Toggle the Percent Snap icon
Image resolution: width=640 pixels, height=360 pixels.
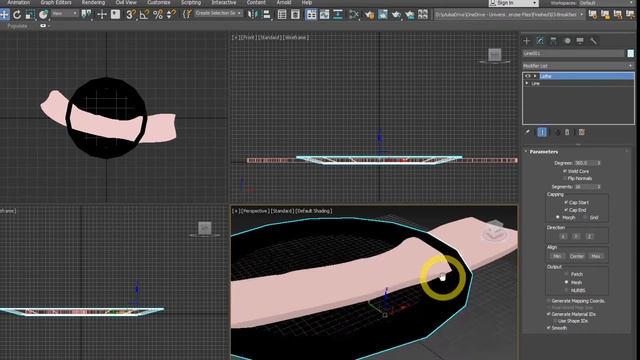click(x=158, y=15)
